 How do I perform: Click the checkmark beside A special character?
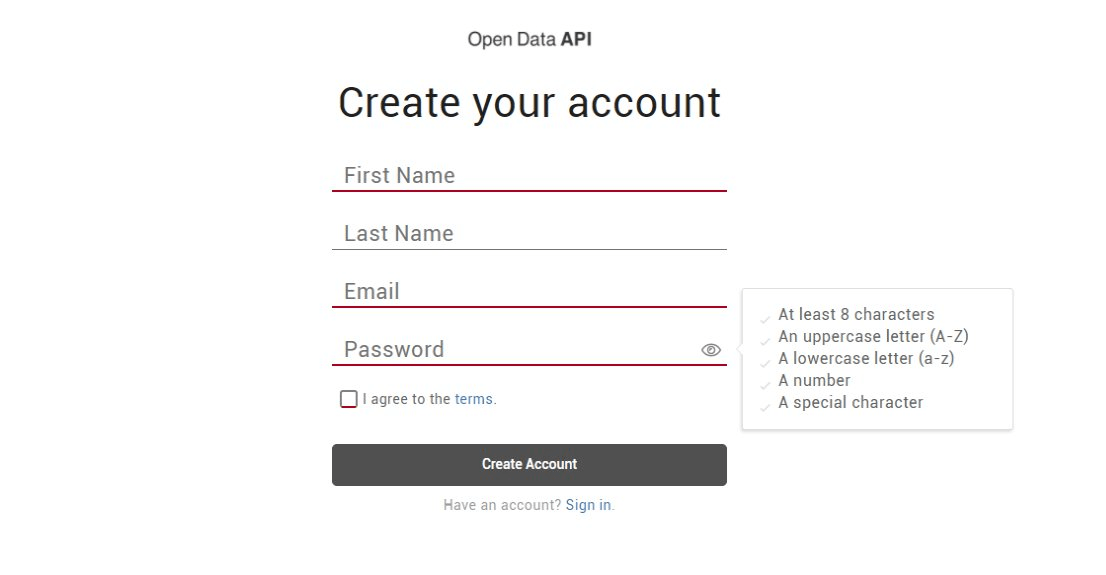click(766, 407)
